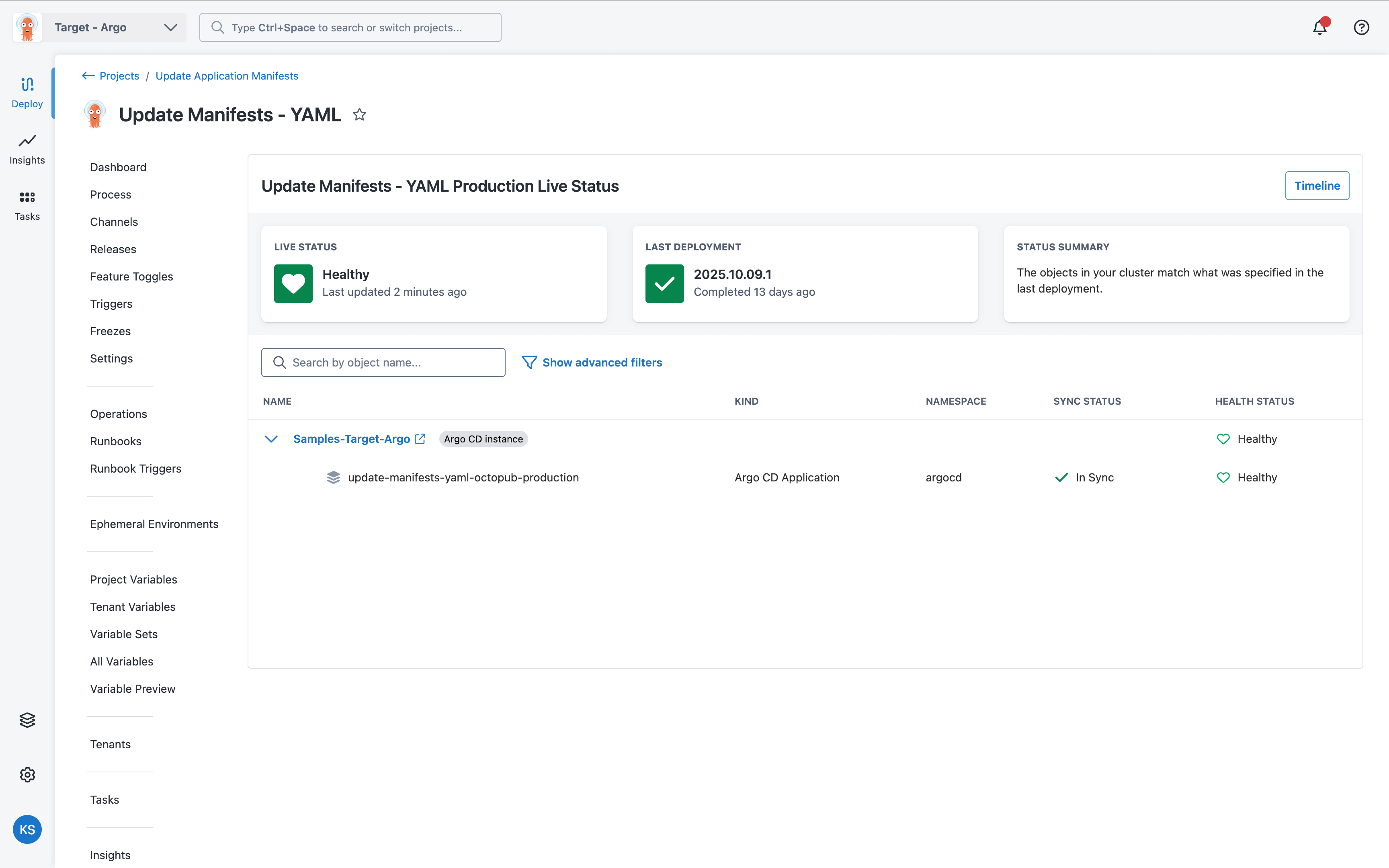This screenshot has width=1389, height=868.
Task: Open the KS user avatar menu
Action: [27, 829]
